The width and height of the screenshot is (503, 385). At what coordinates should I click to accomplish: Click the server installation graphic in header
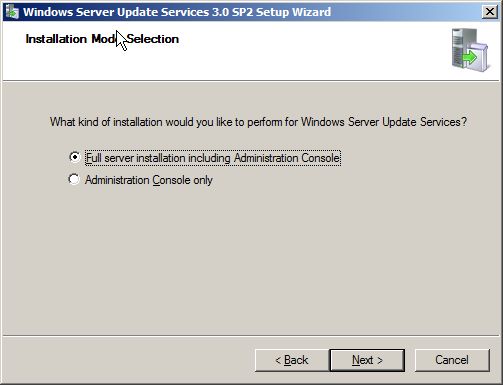[x=470, y=50]
